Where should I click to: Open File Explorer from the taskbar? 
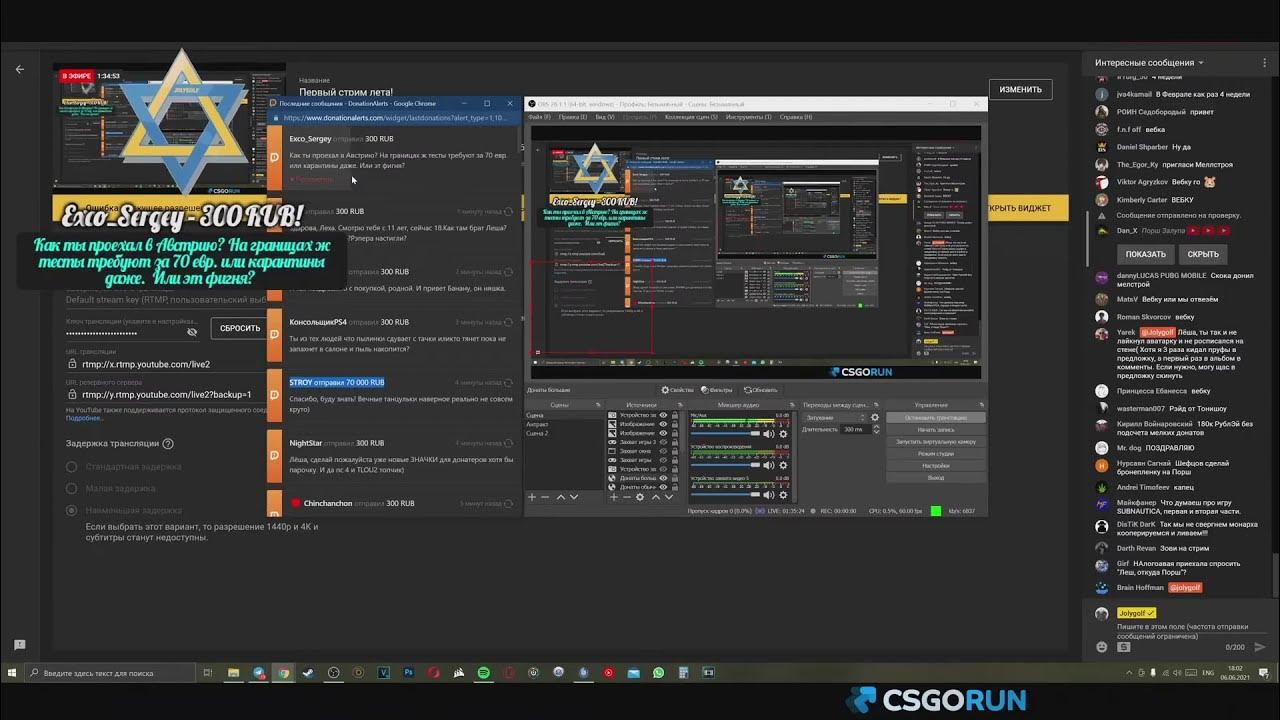tap(233, 672)
